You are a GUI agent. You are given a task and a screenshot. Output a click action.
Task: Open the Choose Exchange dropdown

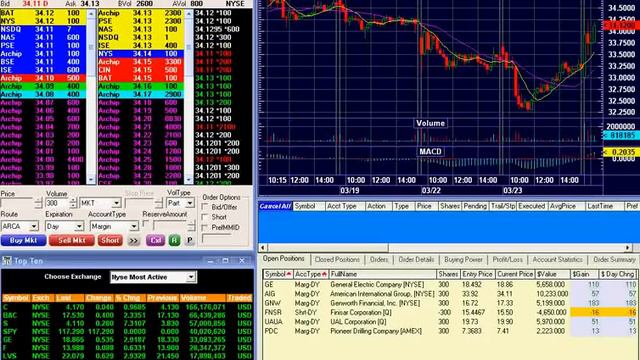coord(191,277)
